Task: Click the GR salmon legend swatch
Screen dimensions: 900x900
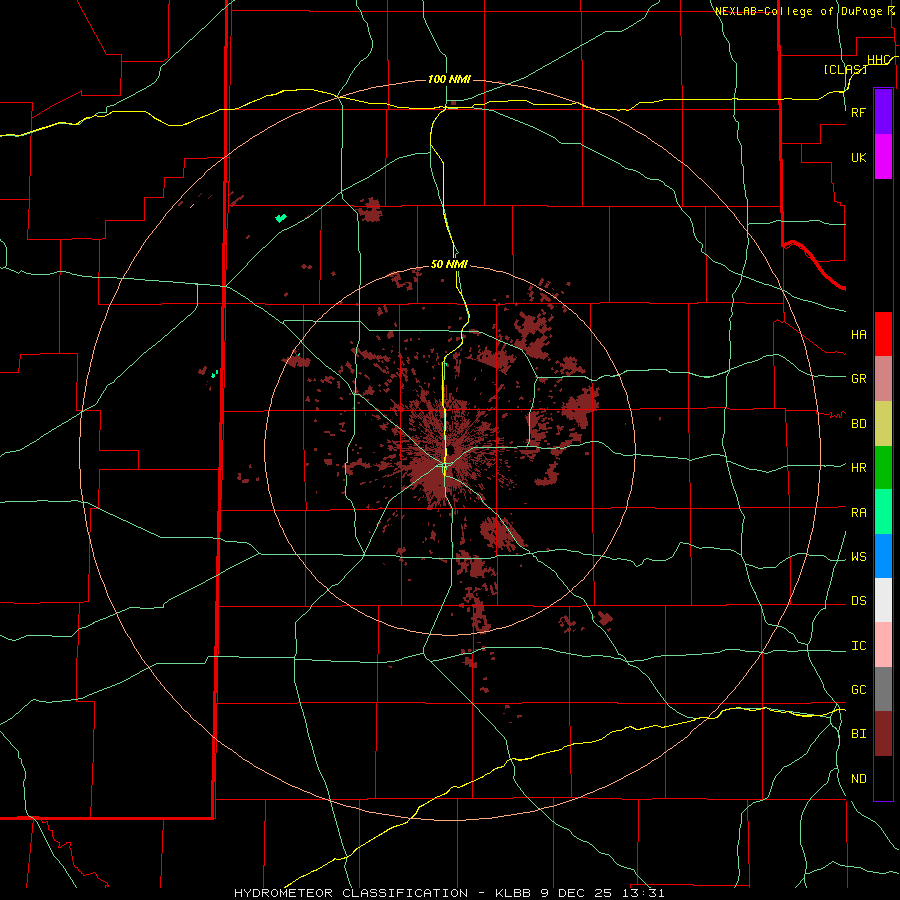Action: [883, 379]
